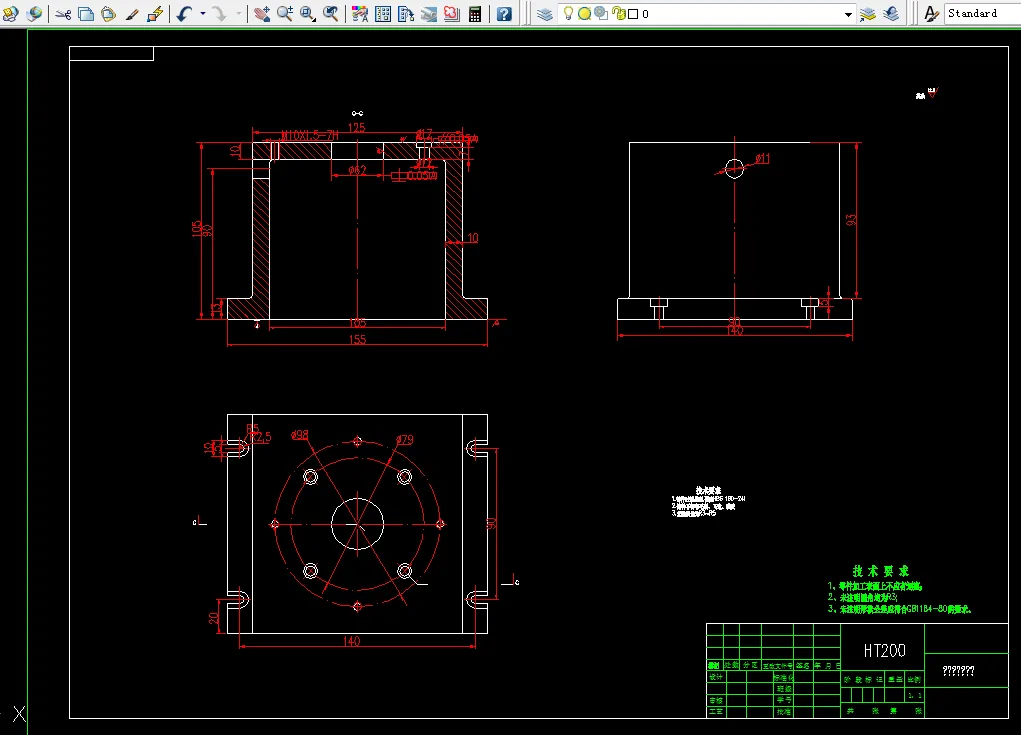
Task: Open the Text Style manager icon
Action: 932,14
